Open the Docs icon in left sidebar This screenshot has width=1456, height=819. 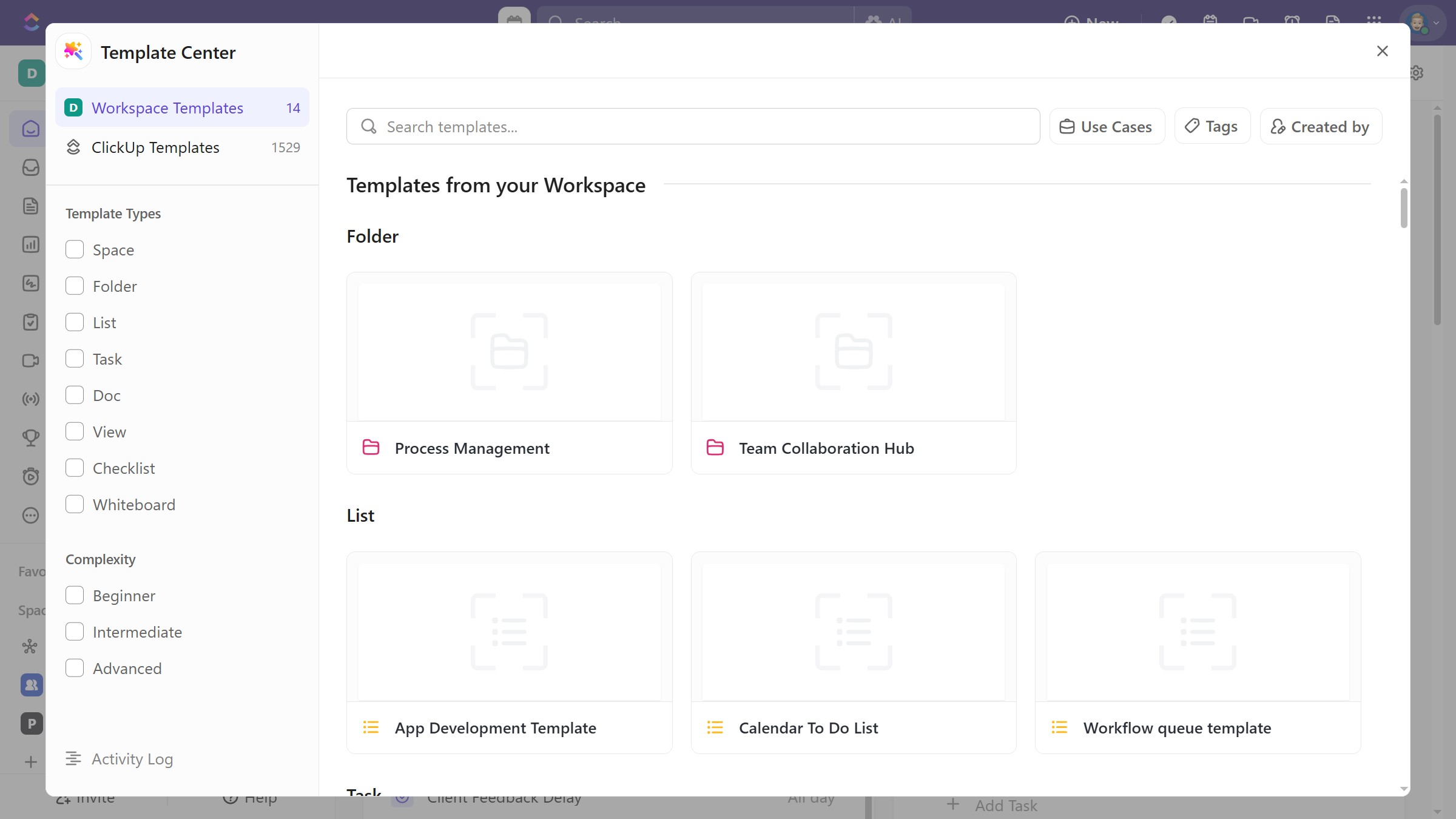point(30,206)
